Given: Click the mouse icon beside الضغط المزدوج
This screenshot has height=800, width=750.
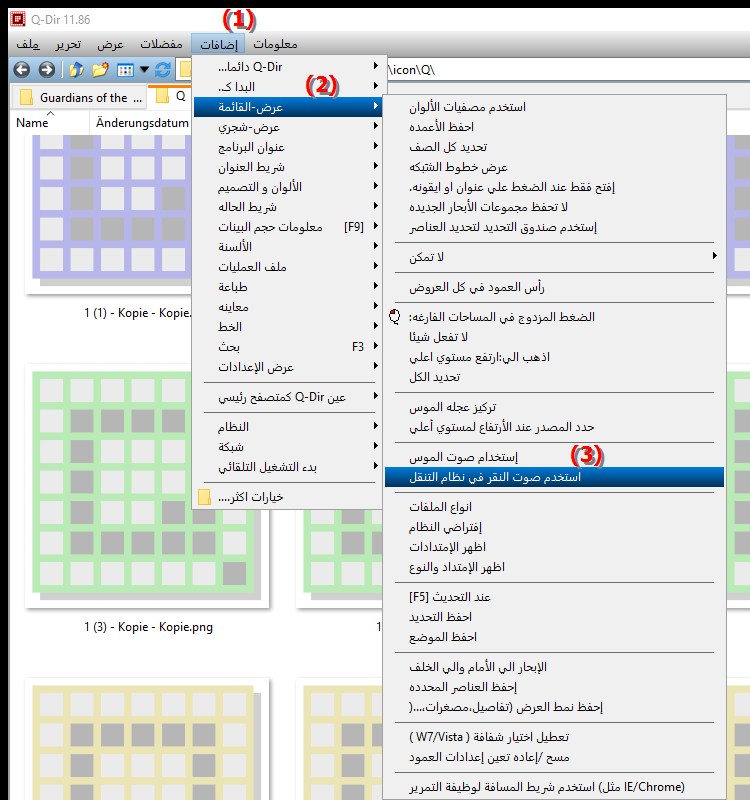Looking at the screenshot, I should (x=395, y=317).
